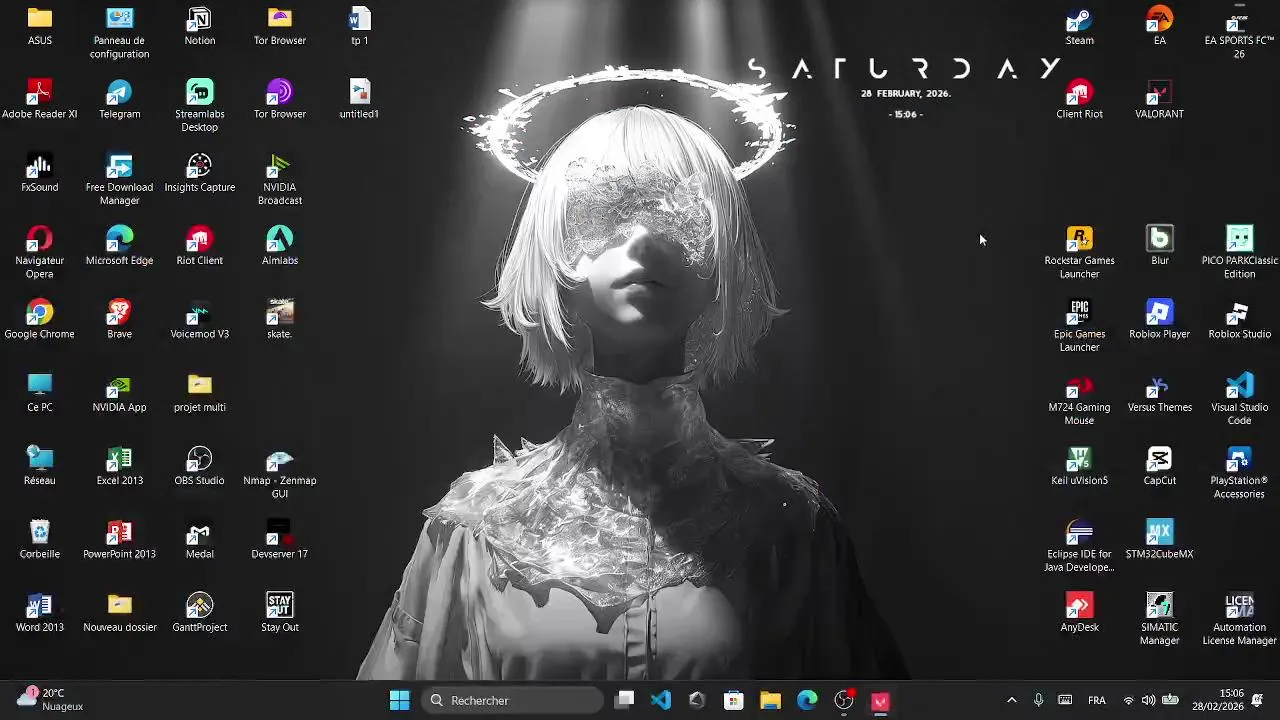Launch Insights Capture shortcut

199,173
